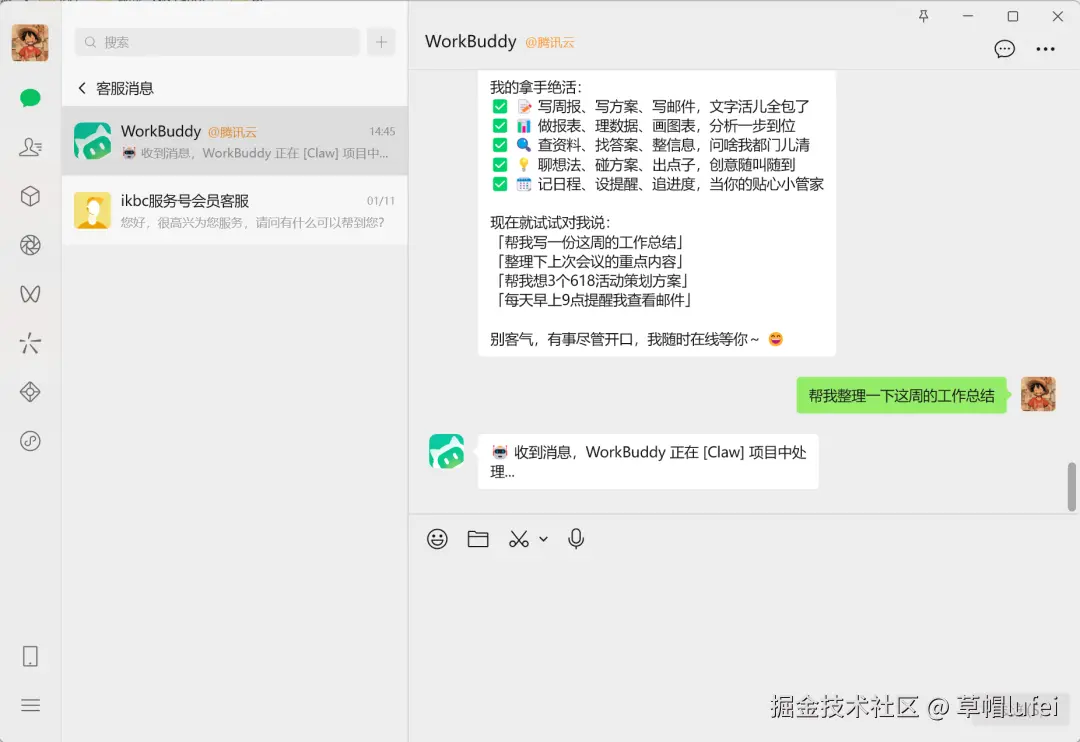Click the WorkBuddy title in the chat header
Screen dimensions: 1080x742
click(x=470, y=41)
